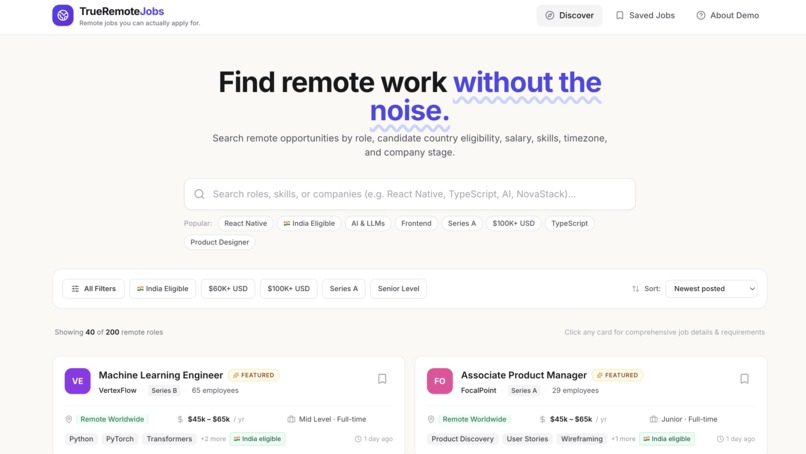Select the $100K+ USD popular tag

pos(514,223)
